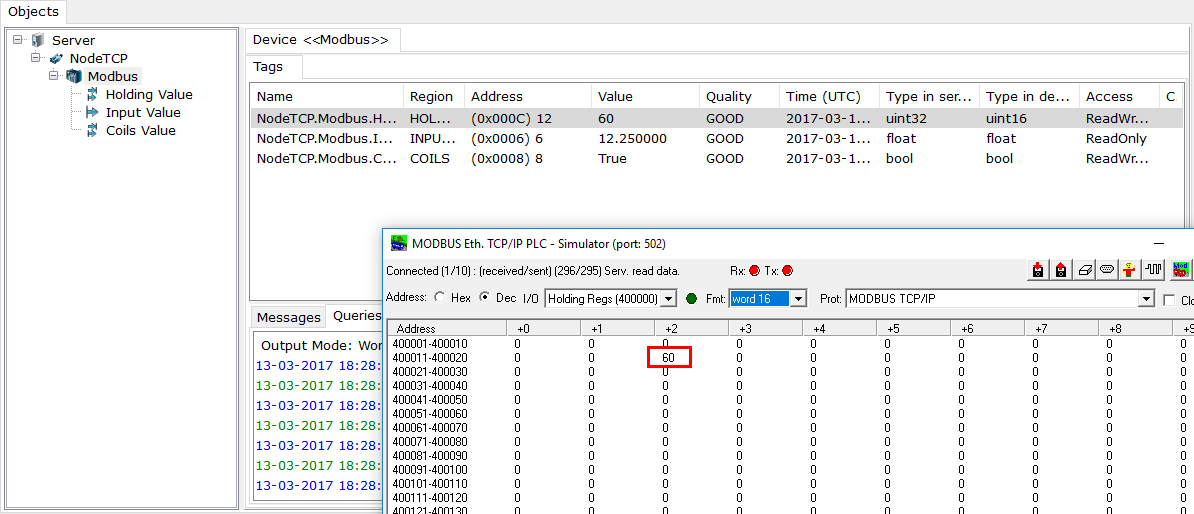
Task: Collapse the NodeTCP tree node
Action: pyautogui.click(x=36, y=58)
